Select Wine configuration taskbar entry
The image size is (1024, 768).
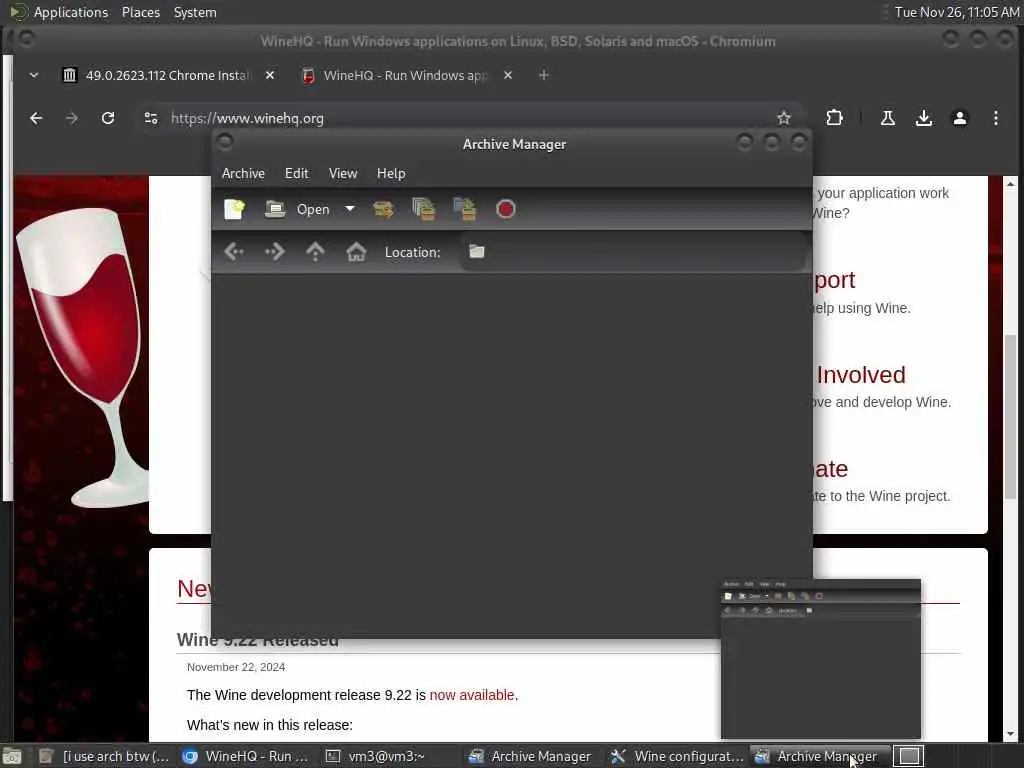click(677, 756)
